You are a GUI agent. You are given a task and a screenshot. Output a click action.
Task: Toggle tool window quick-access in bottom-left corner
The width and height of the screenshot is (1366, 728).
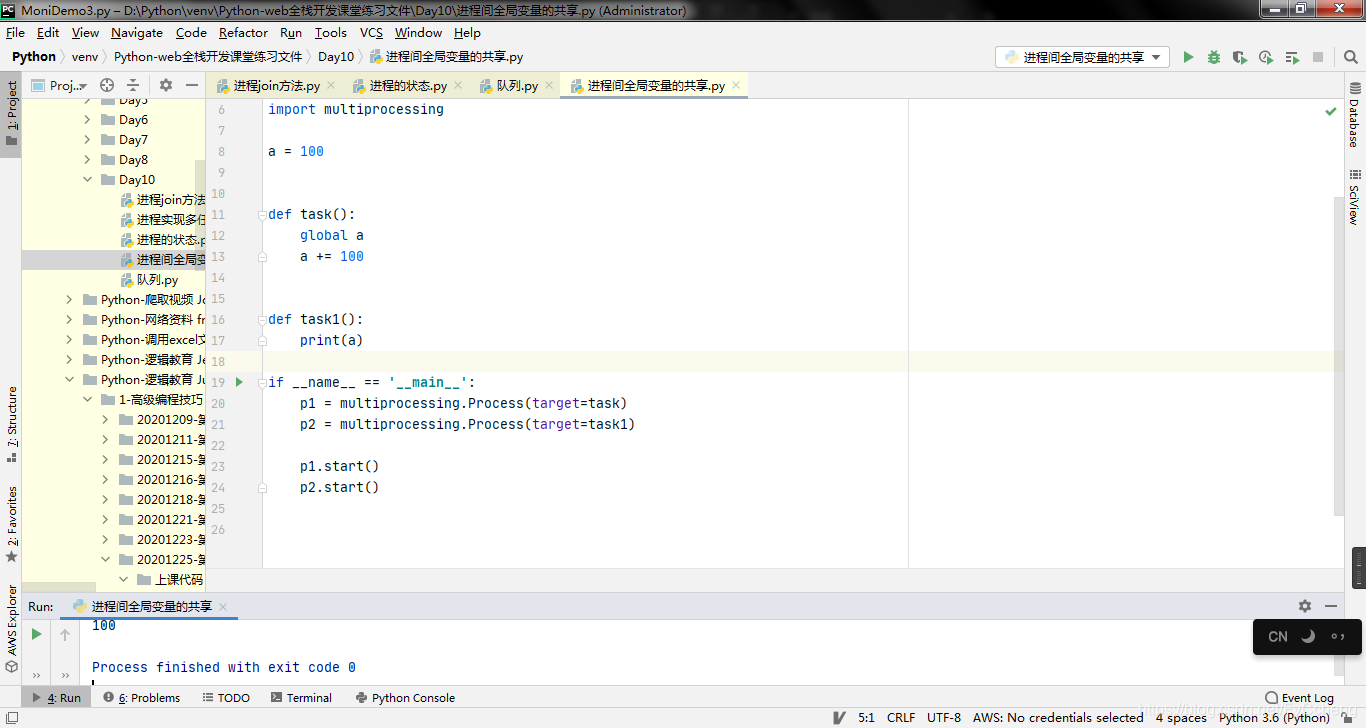tap(11, 717)
